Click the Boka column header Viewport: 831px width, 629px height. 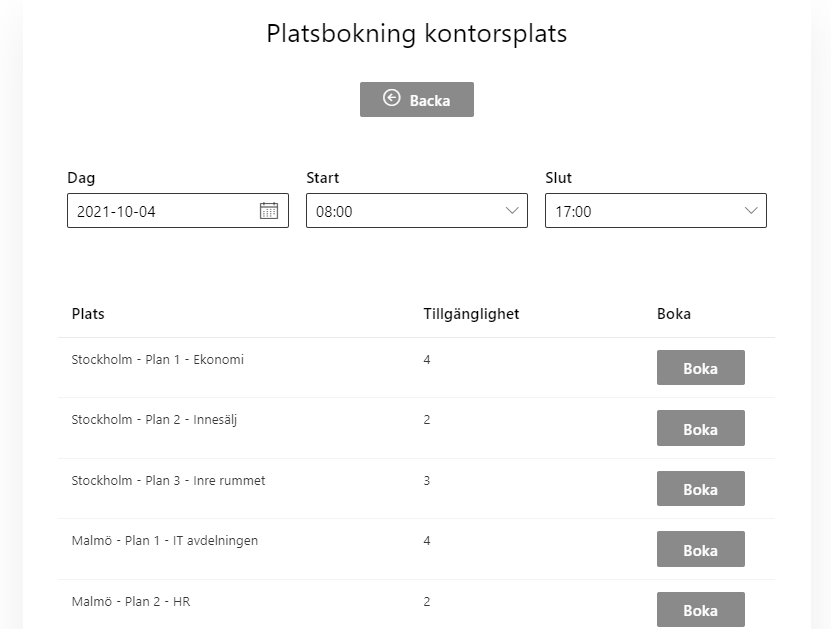coord(674,314)
